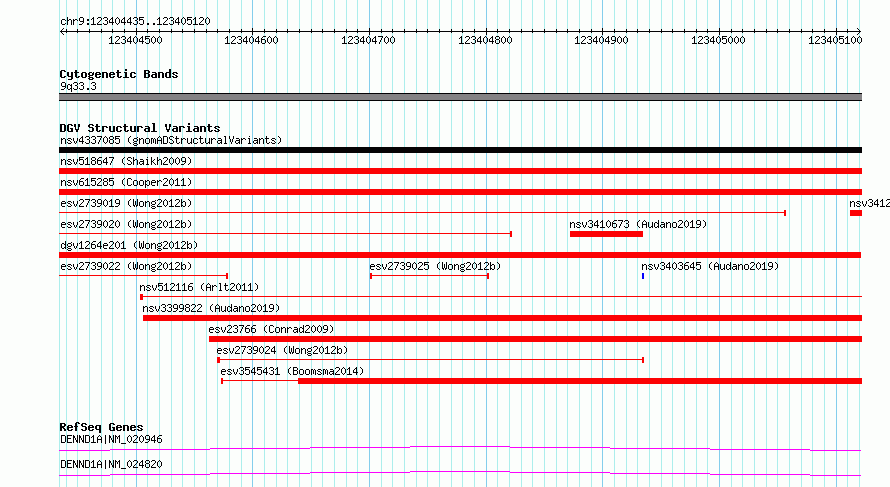
Task: Click the thick red esv3545431 bar
Action: [580, 381]
